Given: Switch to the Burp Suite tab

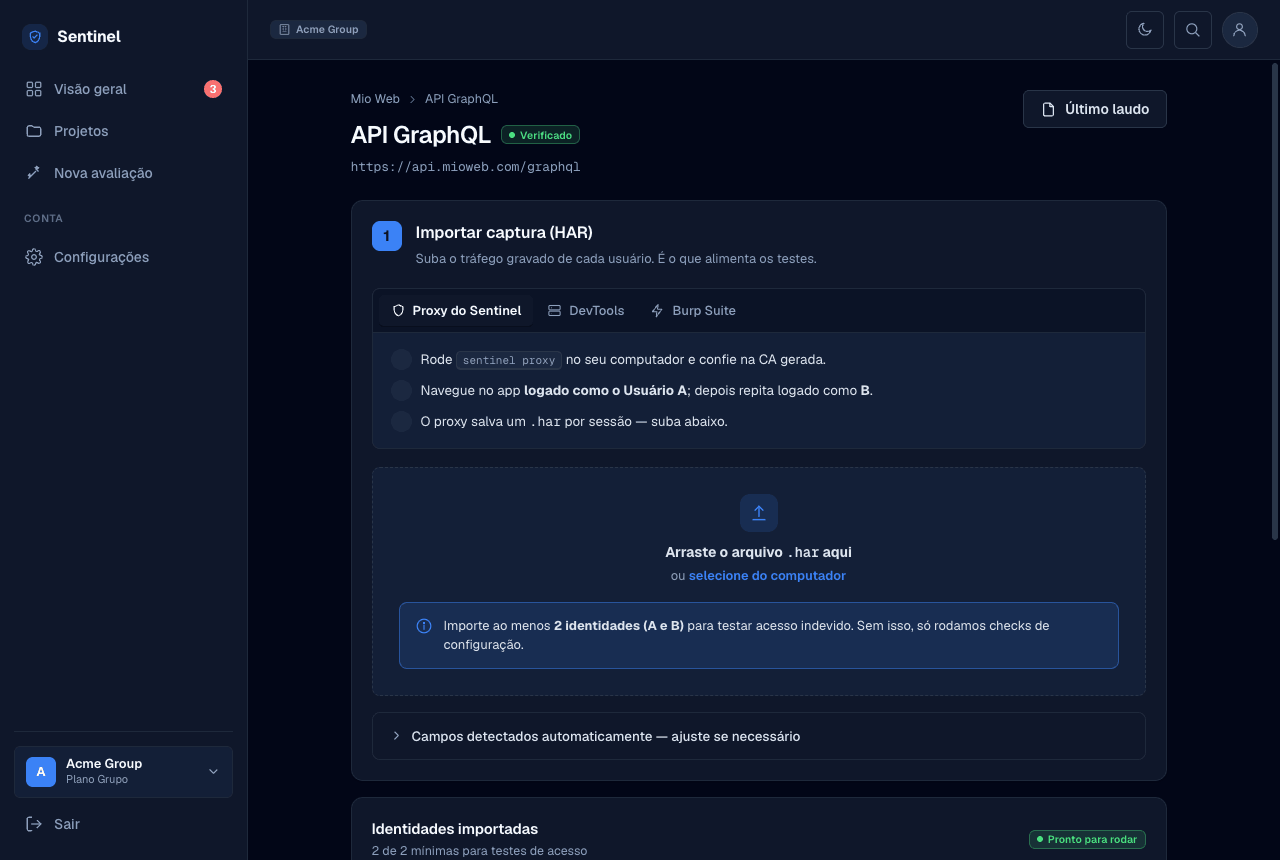Looking at the screenshot, I should (x=693, y=311).
